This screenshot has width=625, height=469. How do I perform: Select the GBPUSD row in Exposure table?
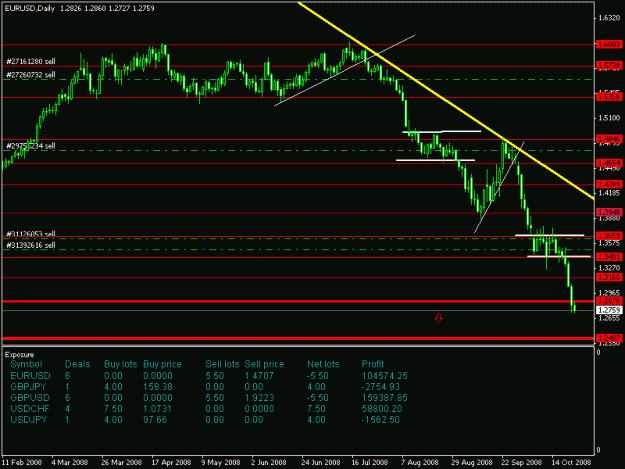(x=209, y=398)
